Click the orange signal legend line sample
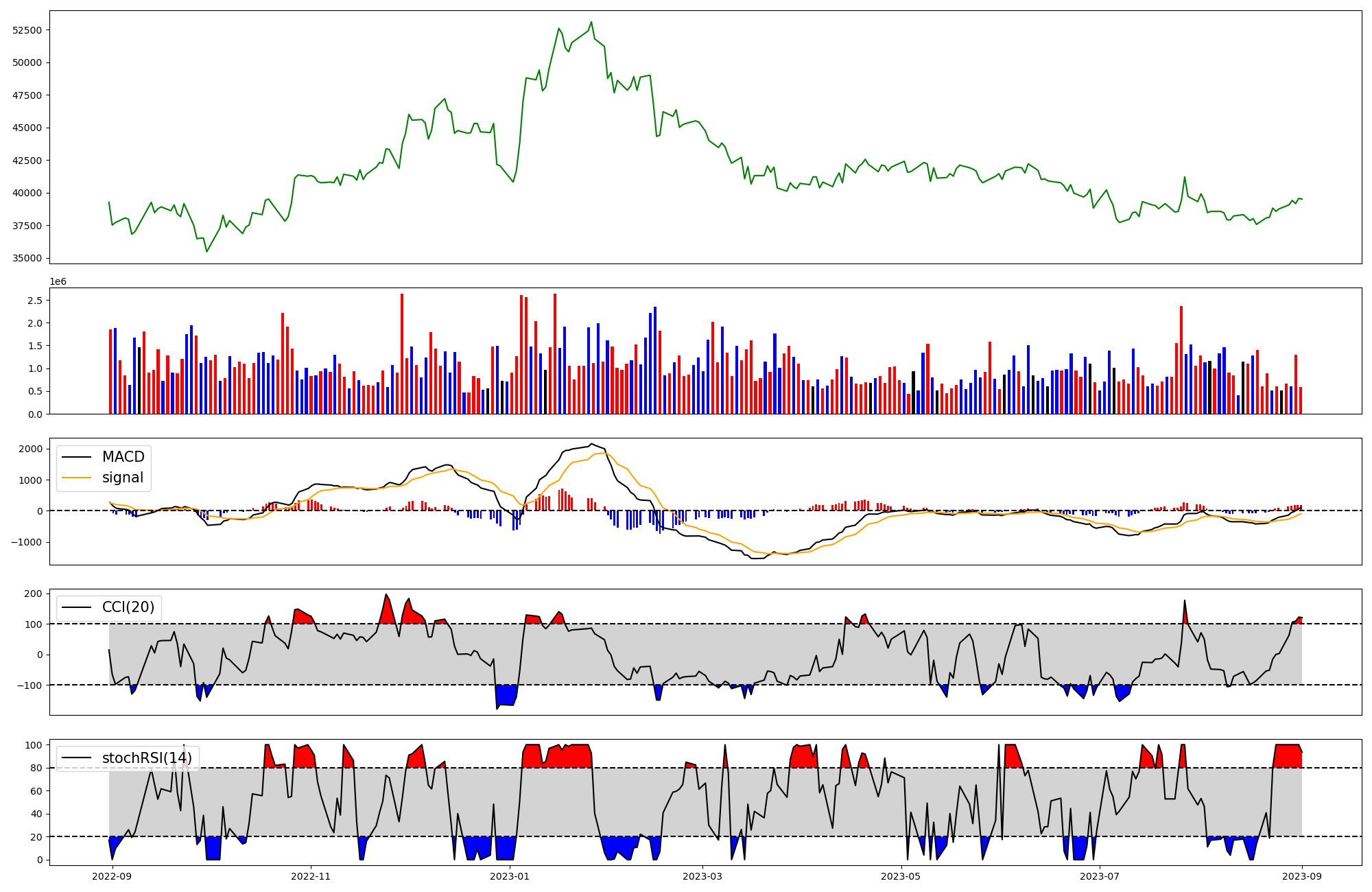Viewport: 1372px width, 892px height. click(76, 478)
